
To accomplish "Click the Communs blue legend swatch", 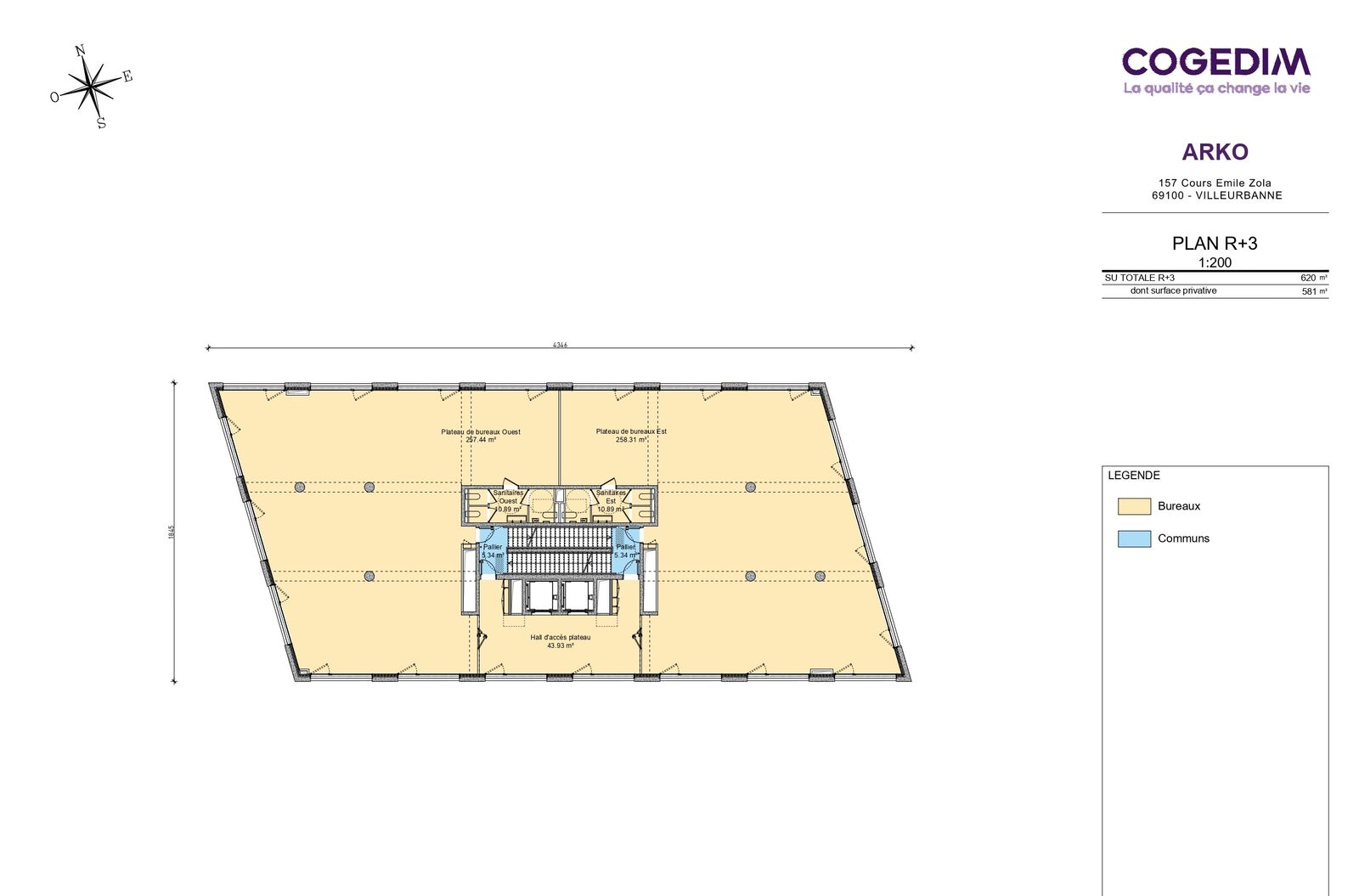I will click(x=1134, y=538).
